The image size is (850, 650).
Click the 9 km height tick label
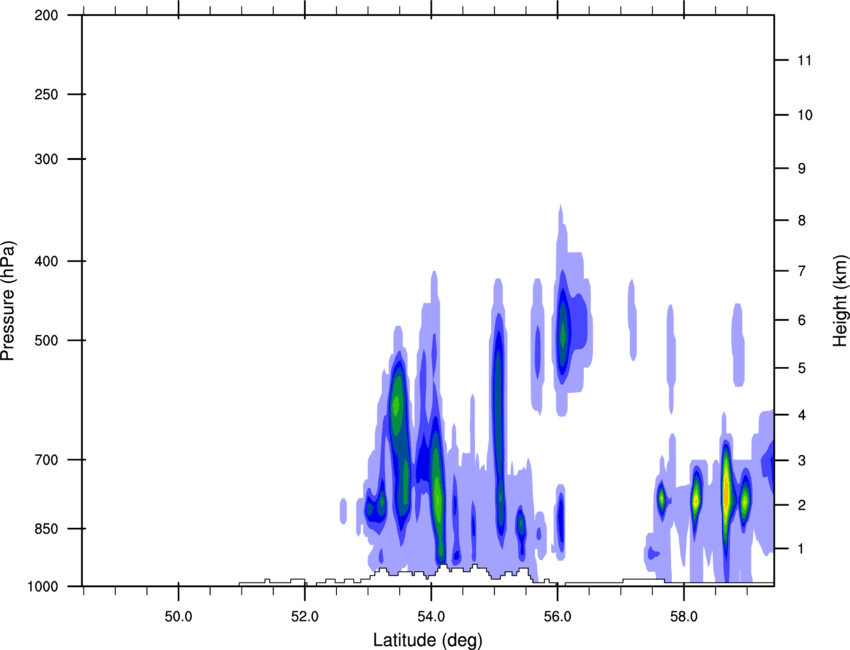(801, 169)
